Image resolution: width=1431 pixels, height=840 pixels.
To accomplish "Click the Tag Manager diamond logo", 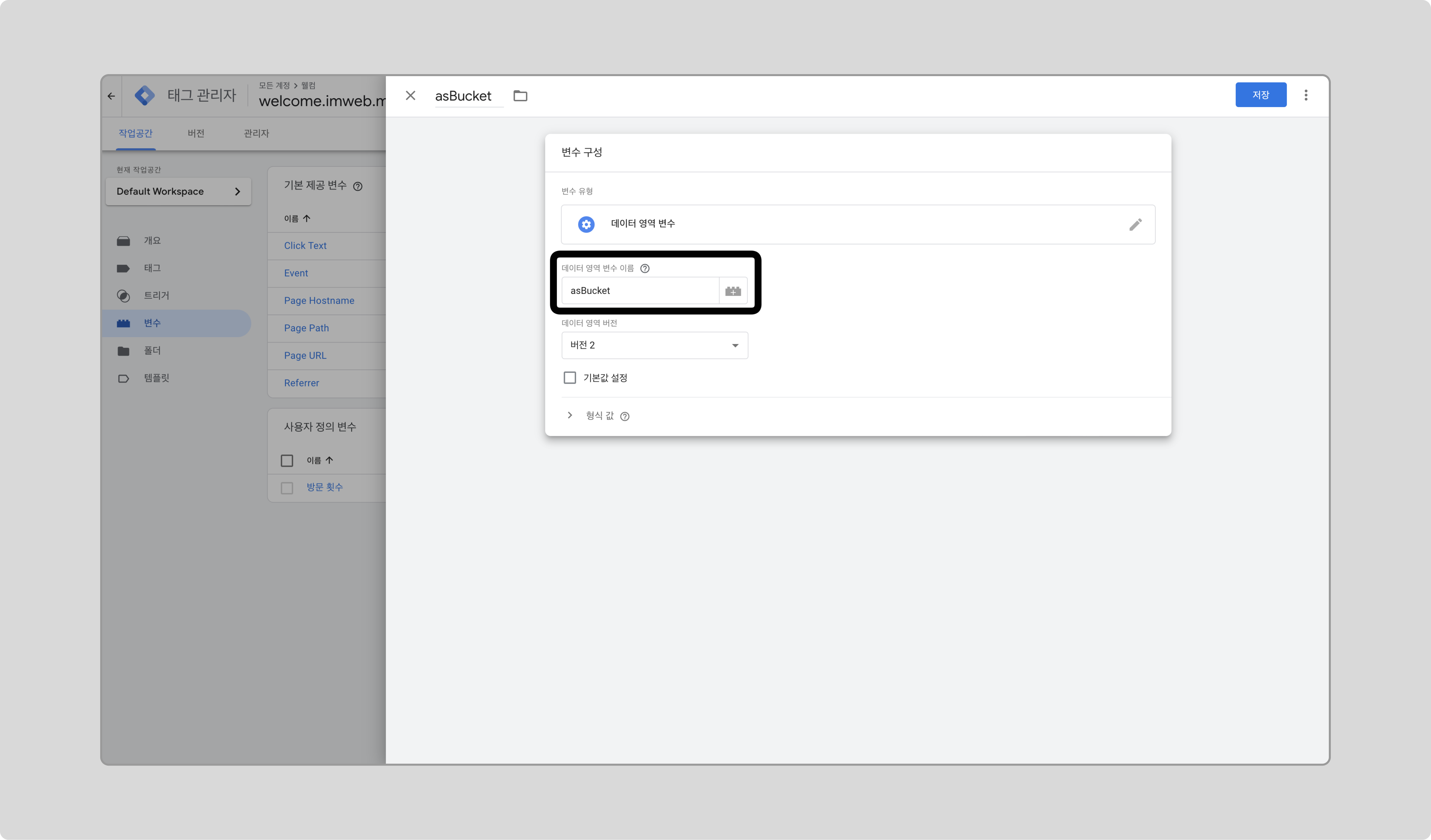I will [145, 95].
